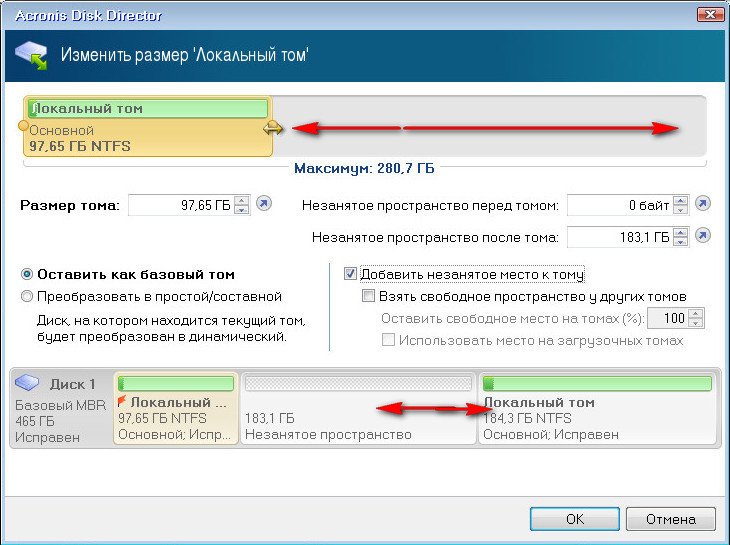Increase space after volume using up arrow
Viewport: 730px width, 545px height.
pyautogui.click(x=681, y=233)
